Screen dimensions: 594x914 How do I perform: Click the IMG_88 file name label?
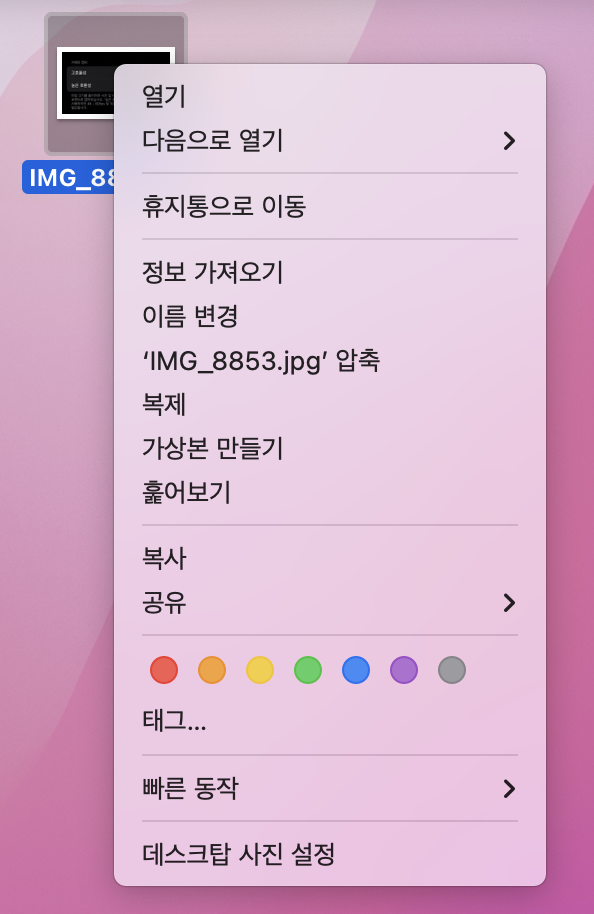pos(69,177)
